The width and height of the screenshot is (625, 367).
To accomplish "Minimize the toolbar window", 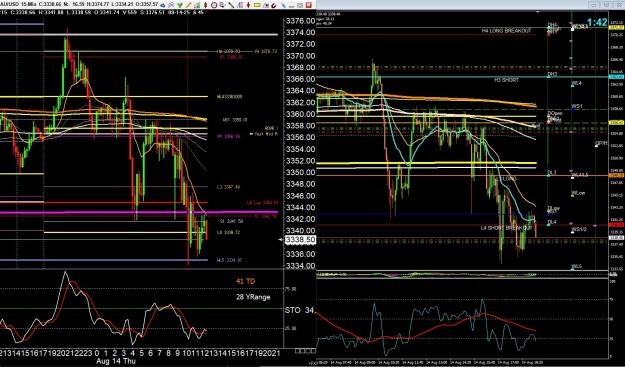I will click(292, 6).
